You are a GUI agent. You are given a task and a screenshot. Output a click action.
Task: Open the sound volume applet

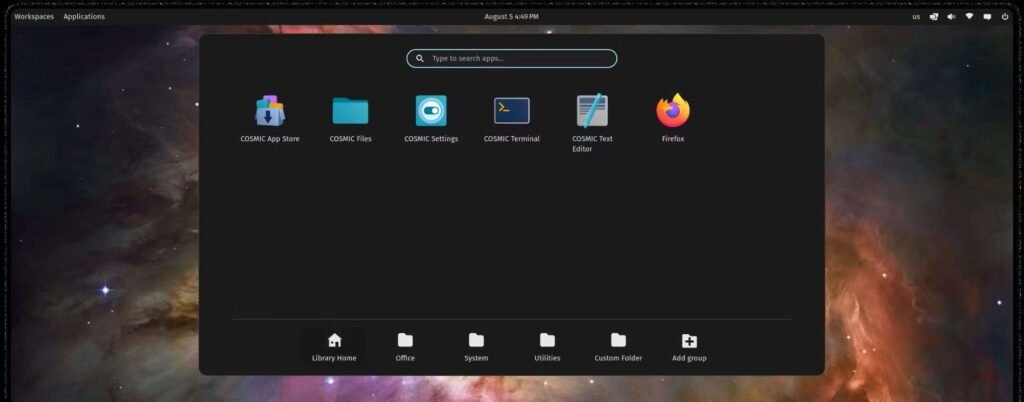(951, 16)
